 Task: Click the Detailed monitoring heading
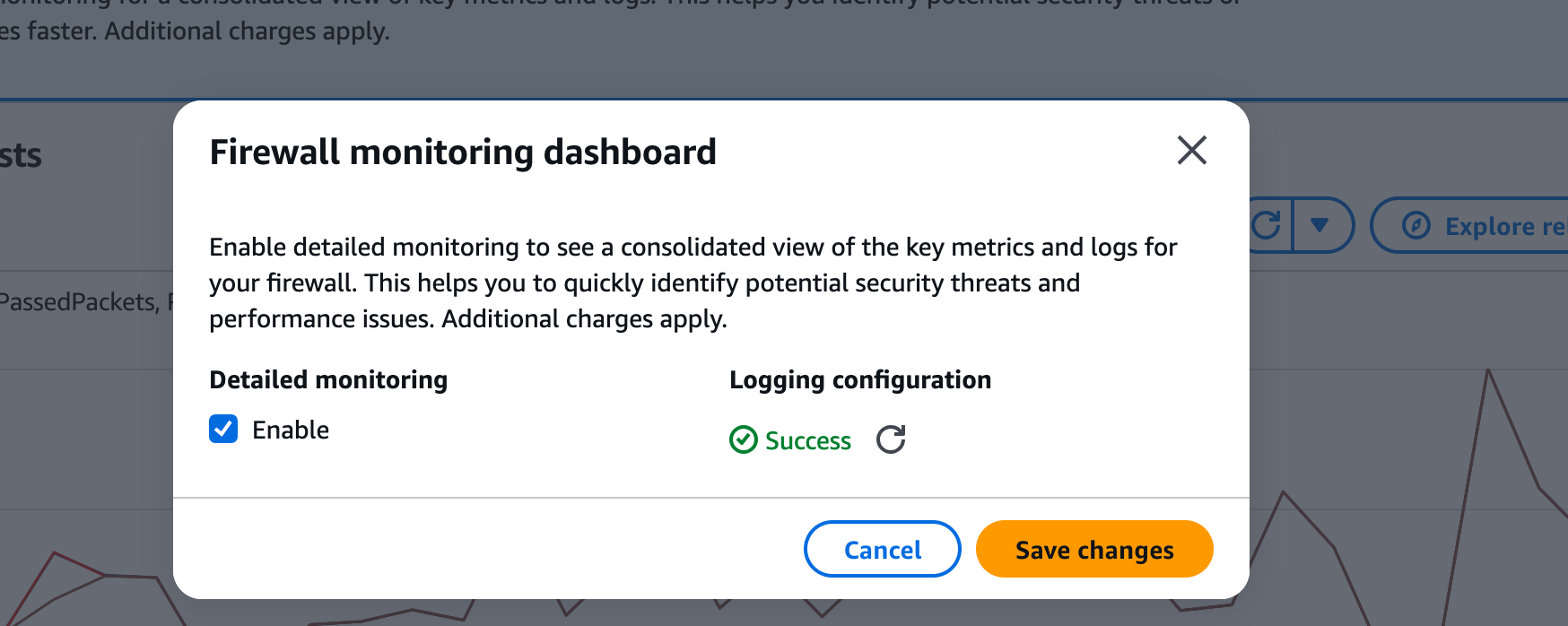click(328, 380)
